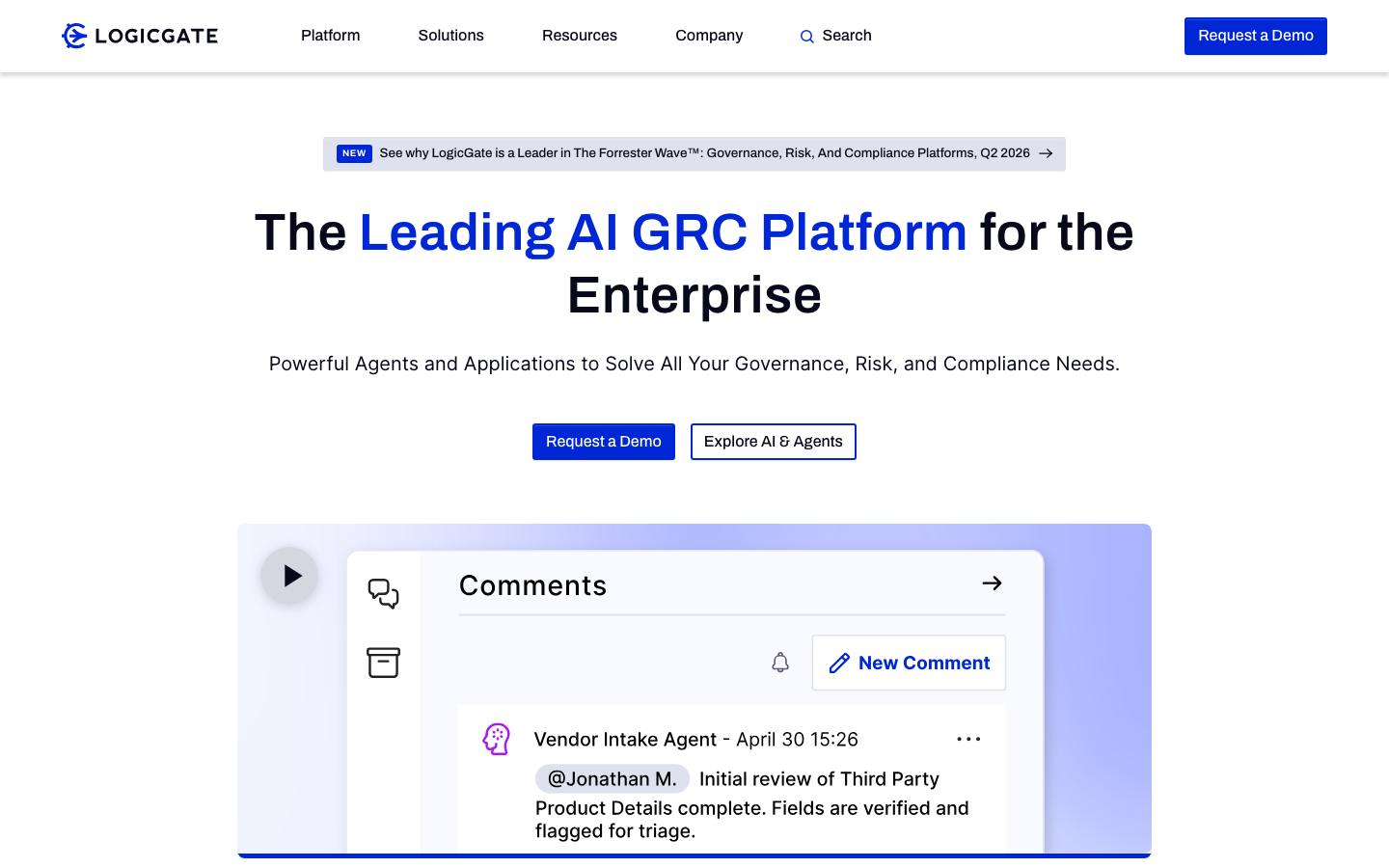Image resolution: width=1389 pixels, height=868 pixels.
Task: Play the product video
Action: click(x=289, y=576)
